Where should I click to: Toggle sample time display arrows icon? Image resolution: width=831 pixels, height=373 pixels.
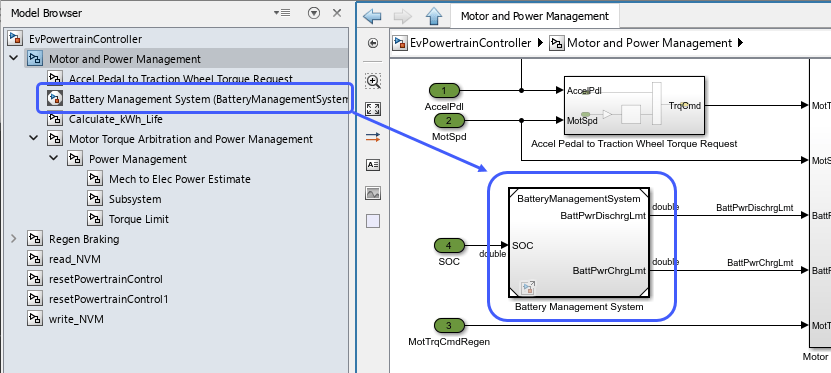373,137
